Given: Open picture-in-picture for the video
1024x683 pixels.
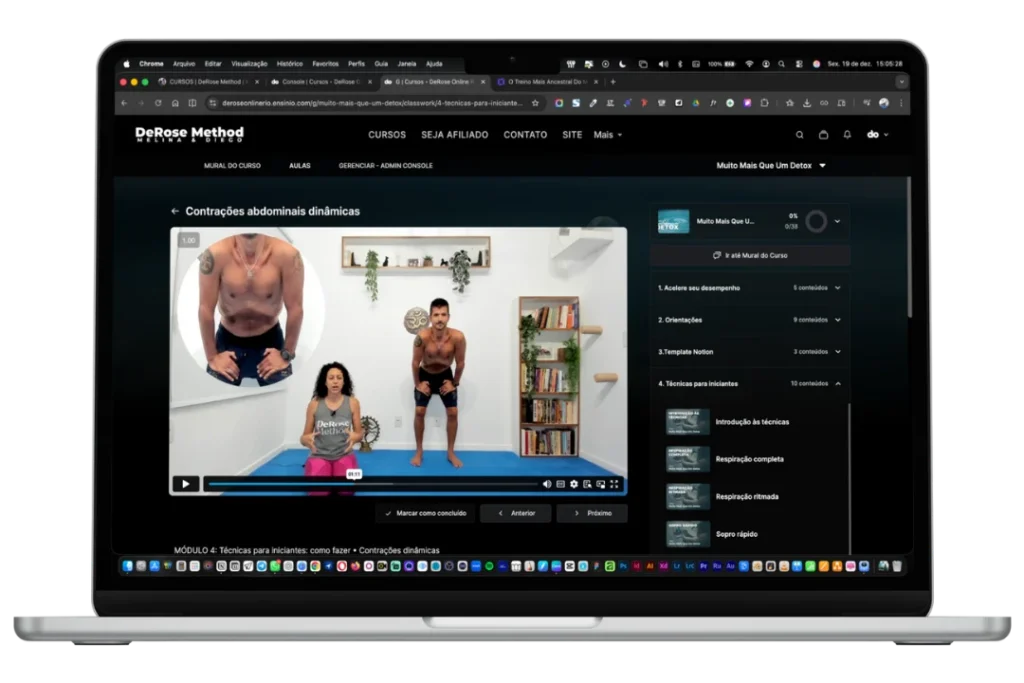Looking at the screenshot, I should point(600,484).
